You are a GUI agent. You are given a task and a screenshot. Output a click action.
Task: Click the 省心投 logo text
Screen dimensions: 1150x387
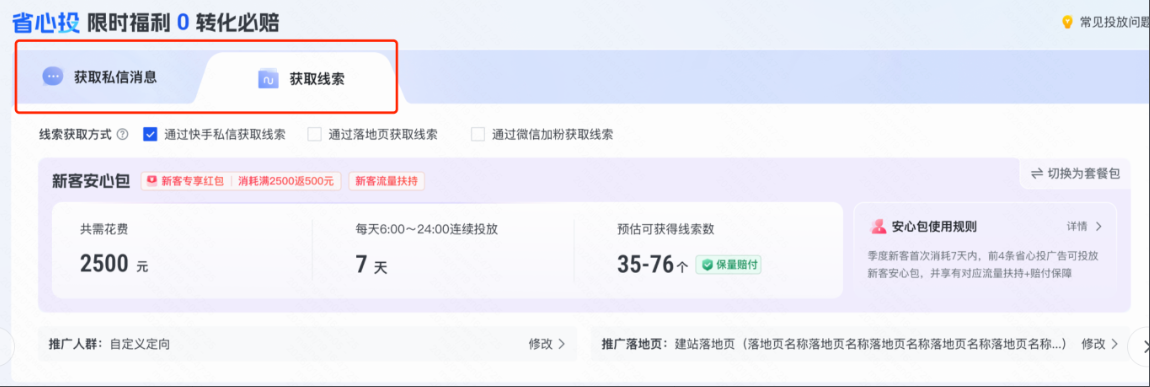[45, 23]
